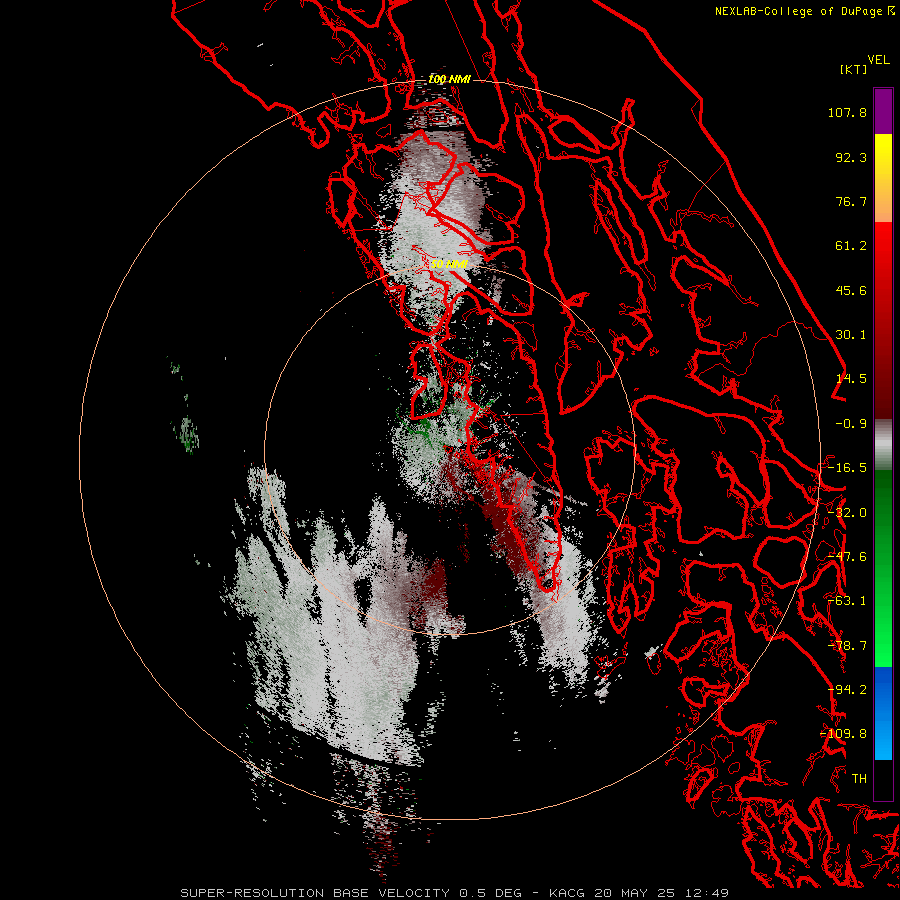Click the 45.6 velocity scale value
This screenshot has width=900, height=900.
click(851, 290)
